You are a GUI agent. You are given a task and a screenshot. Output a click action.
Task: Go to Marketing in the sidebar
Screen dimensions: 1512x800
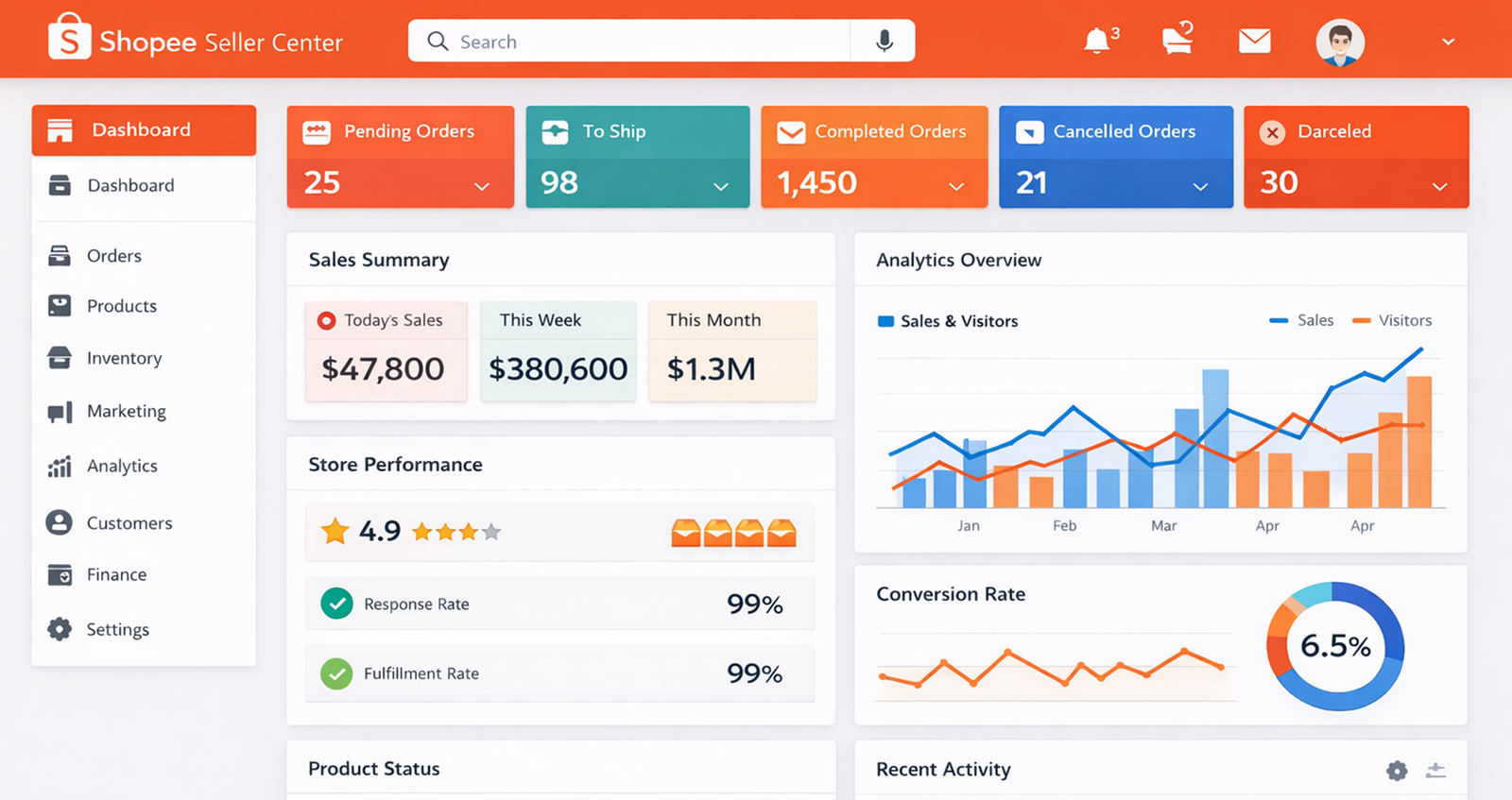tap(126, 412)
